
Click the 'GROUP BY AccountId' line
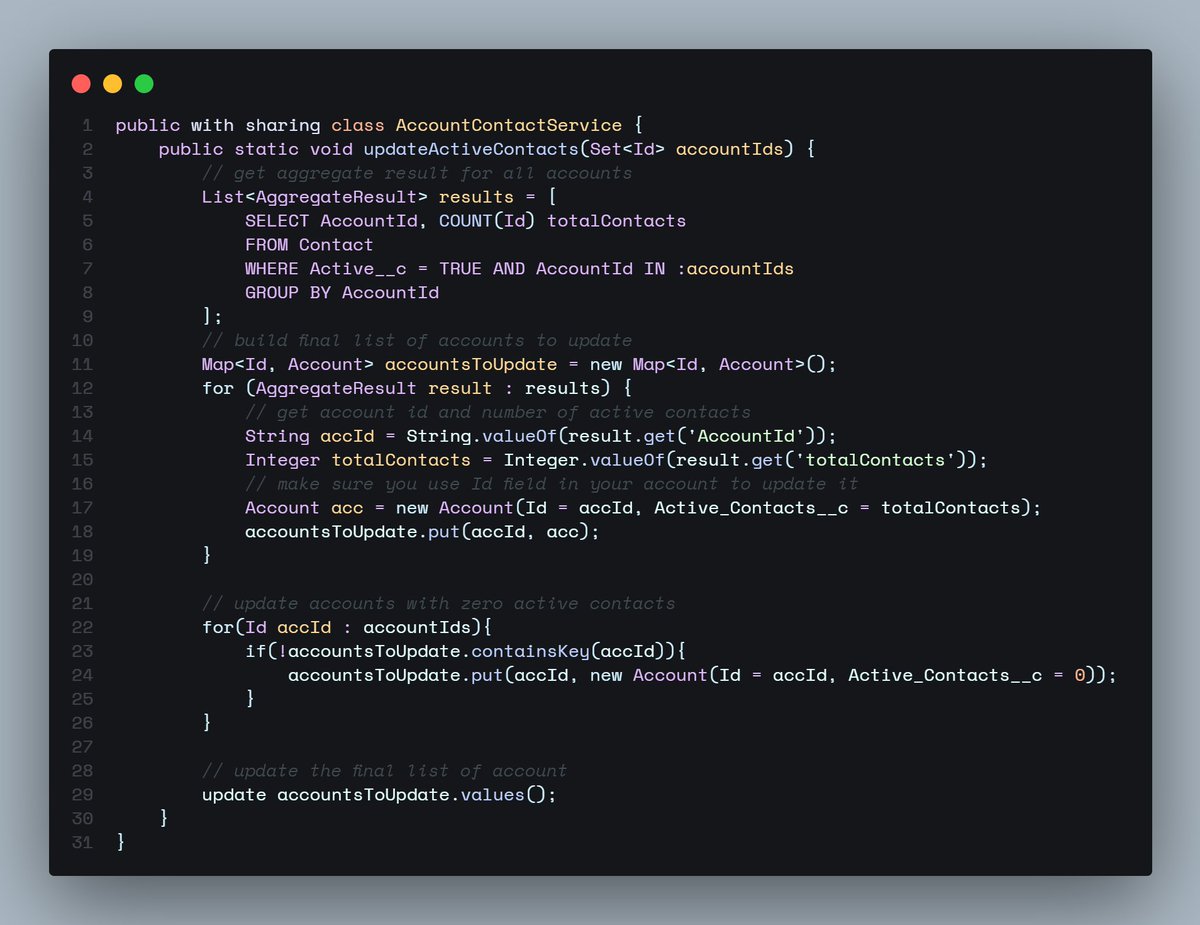(x=342, y=292)
